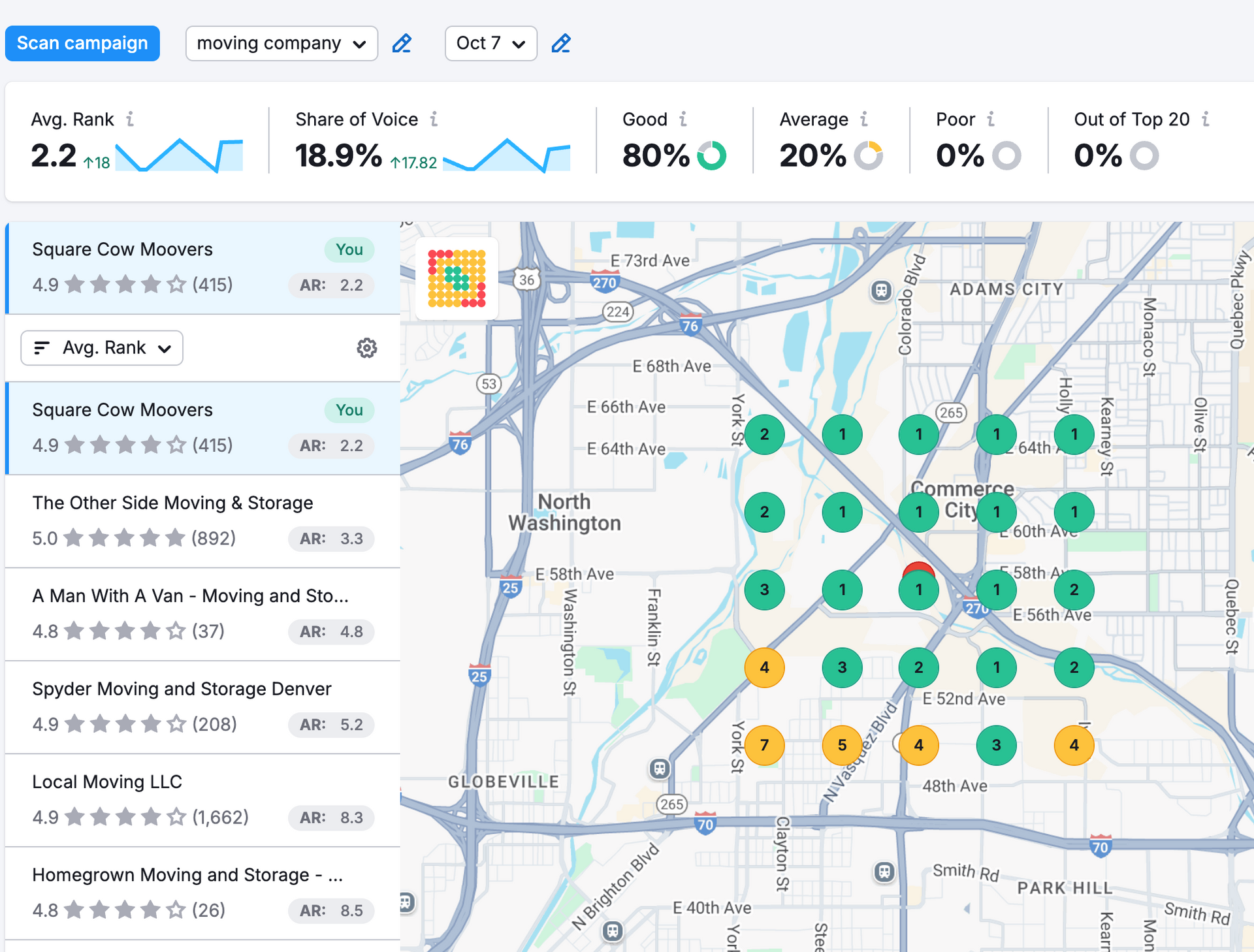Click the heatmap grid thumbnail on the map
Image resolution: width=1254 pixels, height=952 pixels.
(457, 278)
